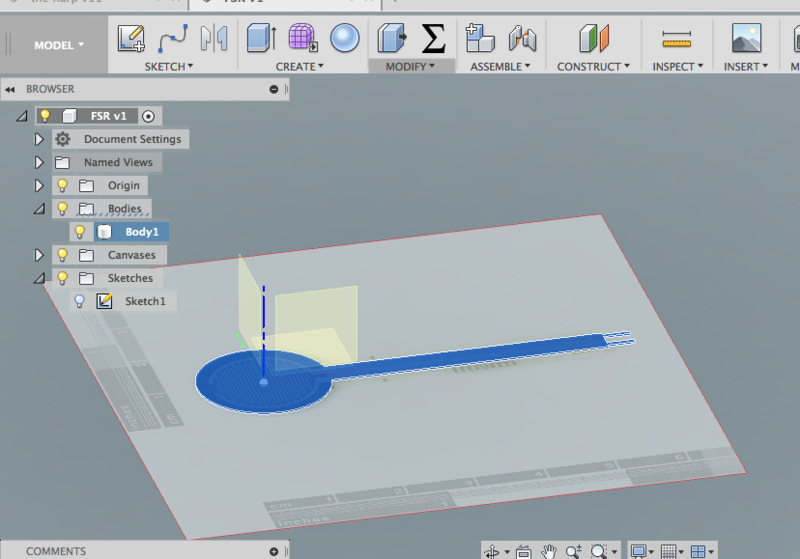The width and height of the screenshot is (800, 559).
Task: Click the Create Sketch icon
Action: 131,38
